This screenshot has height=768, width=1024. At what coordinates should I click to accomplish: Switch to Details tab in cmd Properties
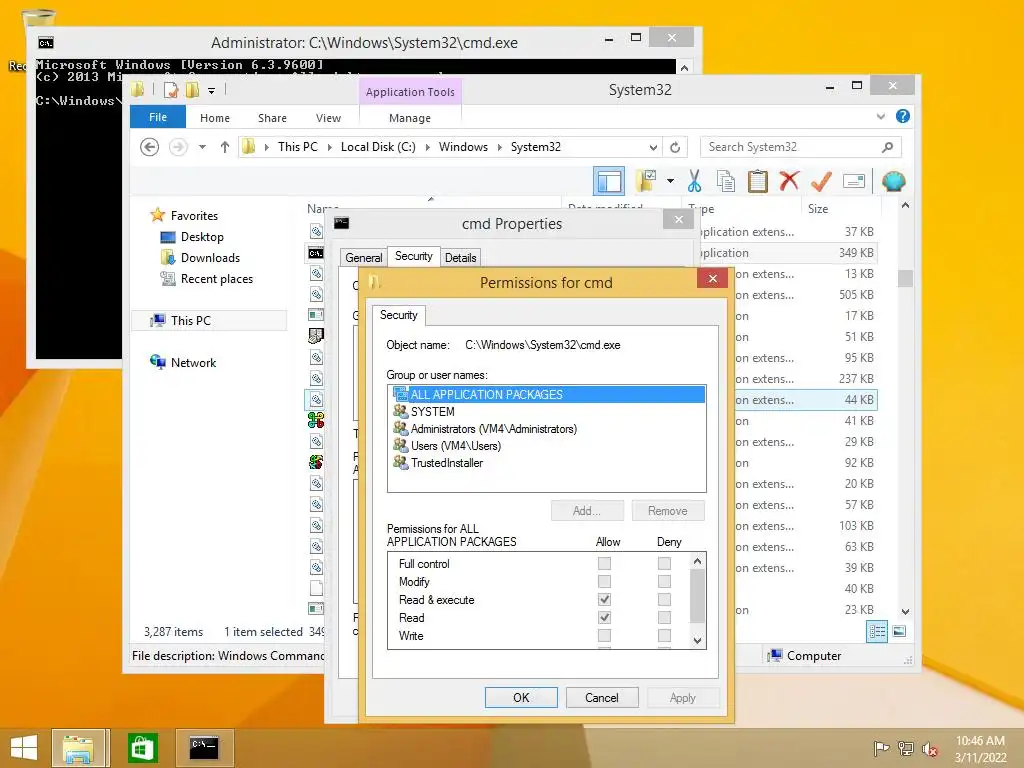pyautogui.click(x=460, y=257)
